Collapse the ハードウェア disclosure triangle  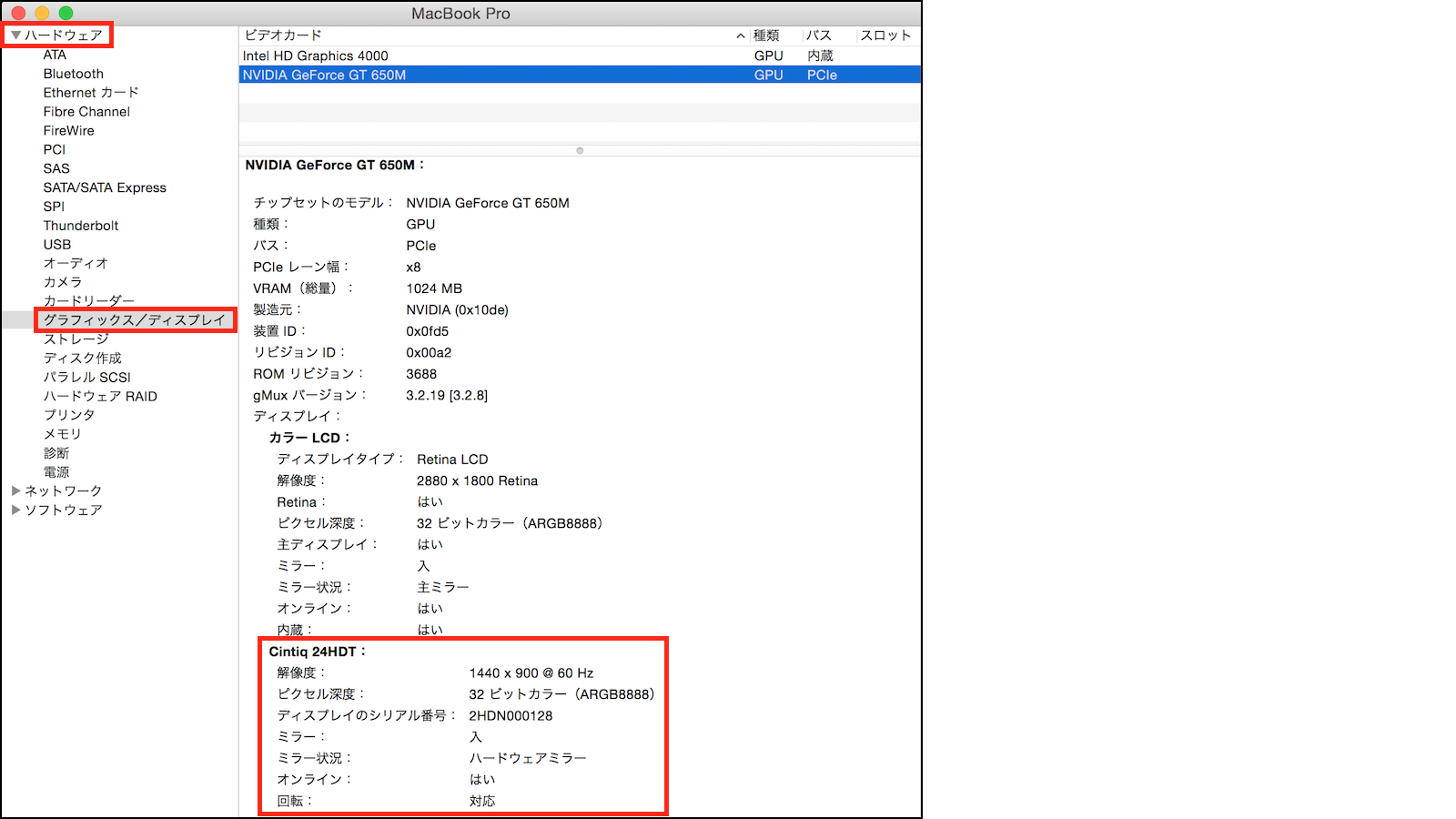click(15, 35)
